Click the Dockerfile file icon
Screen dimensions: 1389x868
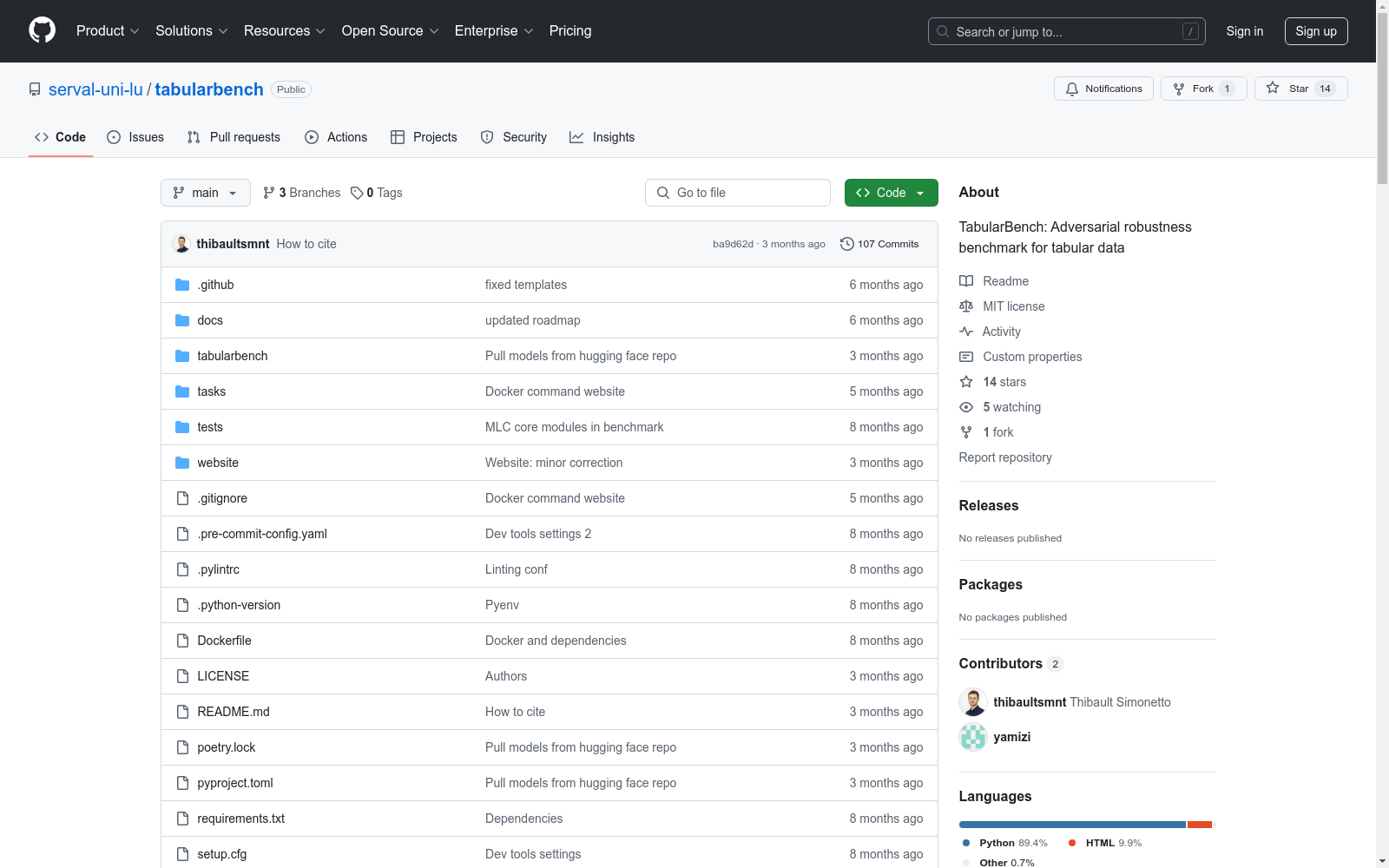[x=182, y=641]
